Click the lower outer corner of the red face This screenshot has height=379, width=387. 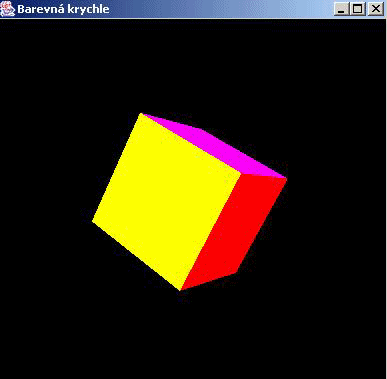pos(237,273)
